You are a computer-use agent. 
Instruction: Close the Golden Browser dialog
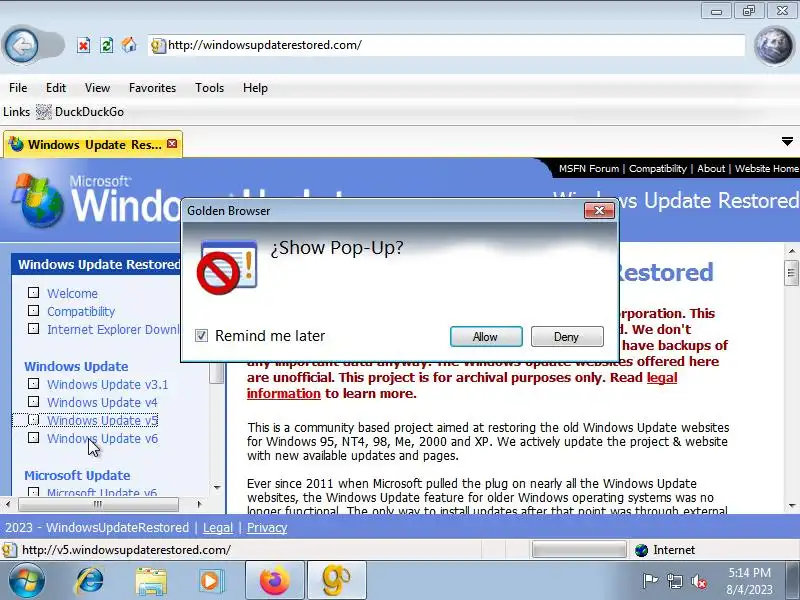point(599,211)
